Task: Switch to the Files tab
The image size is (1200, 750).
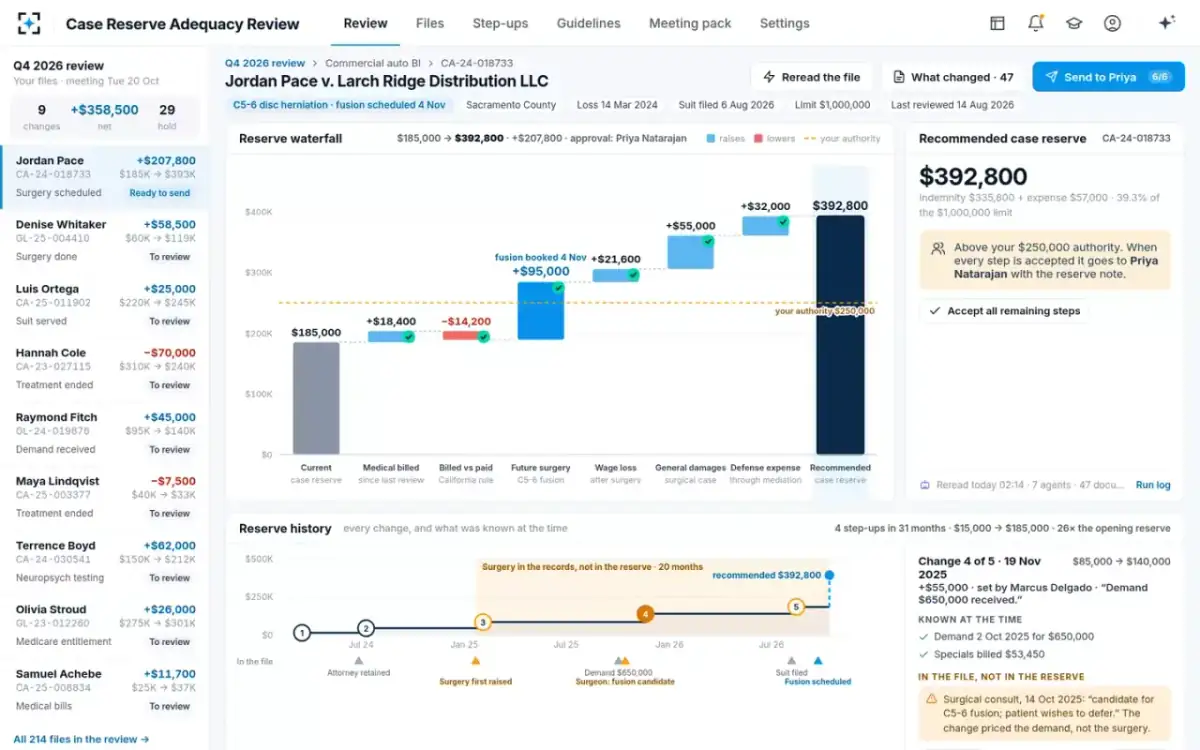Action: click(x=430, y=23)
